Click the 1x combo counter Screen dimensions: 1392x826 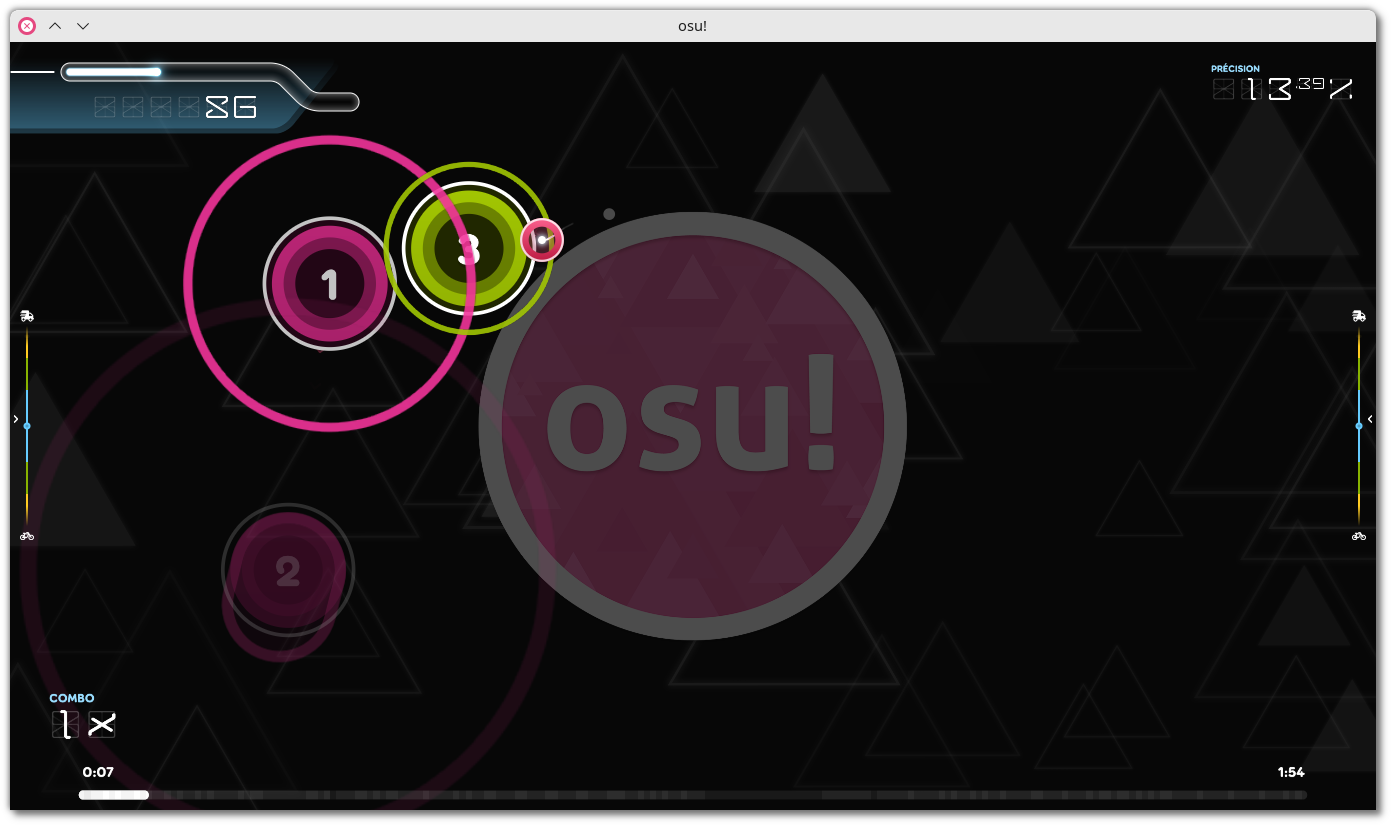(x=84, y=725)
